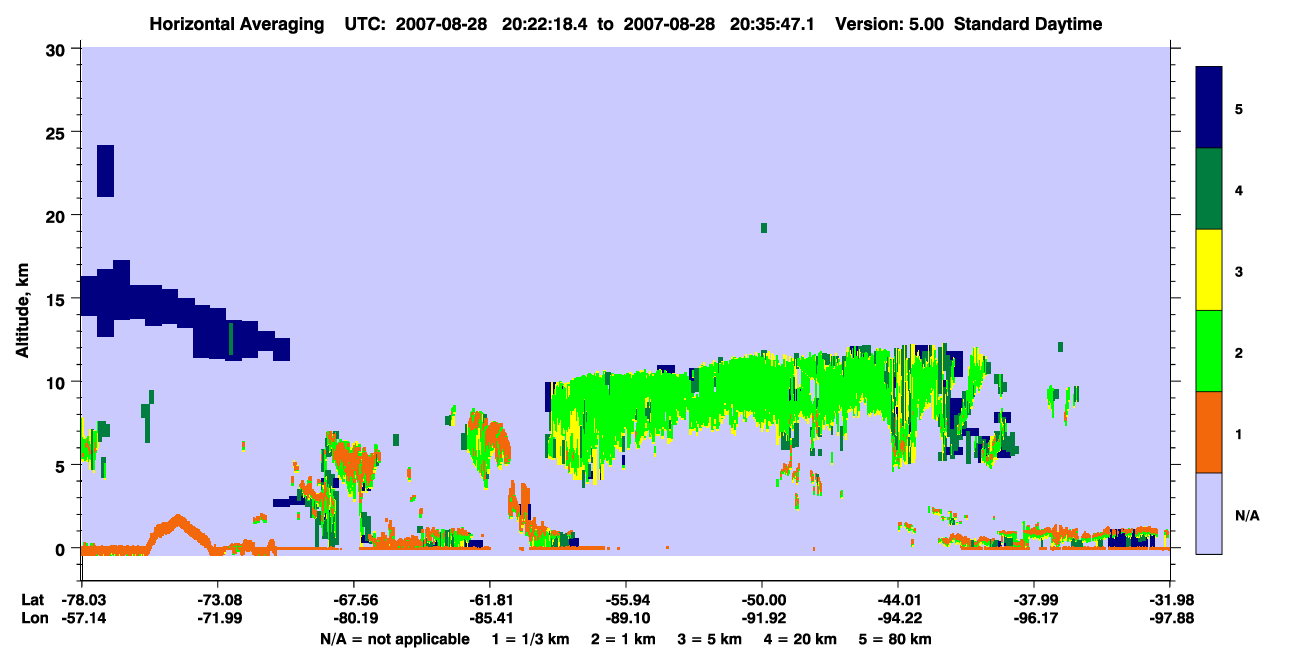Click the 'N/A = not applicable' legend text

(395, 639)
